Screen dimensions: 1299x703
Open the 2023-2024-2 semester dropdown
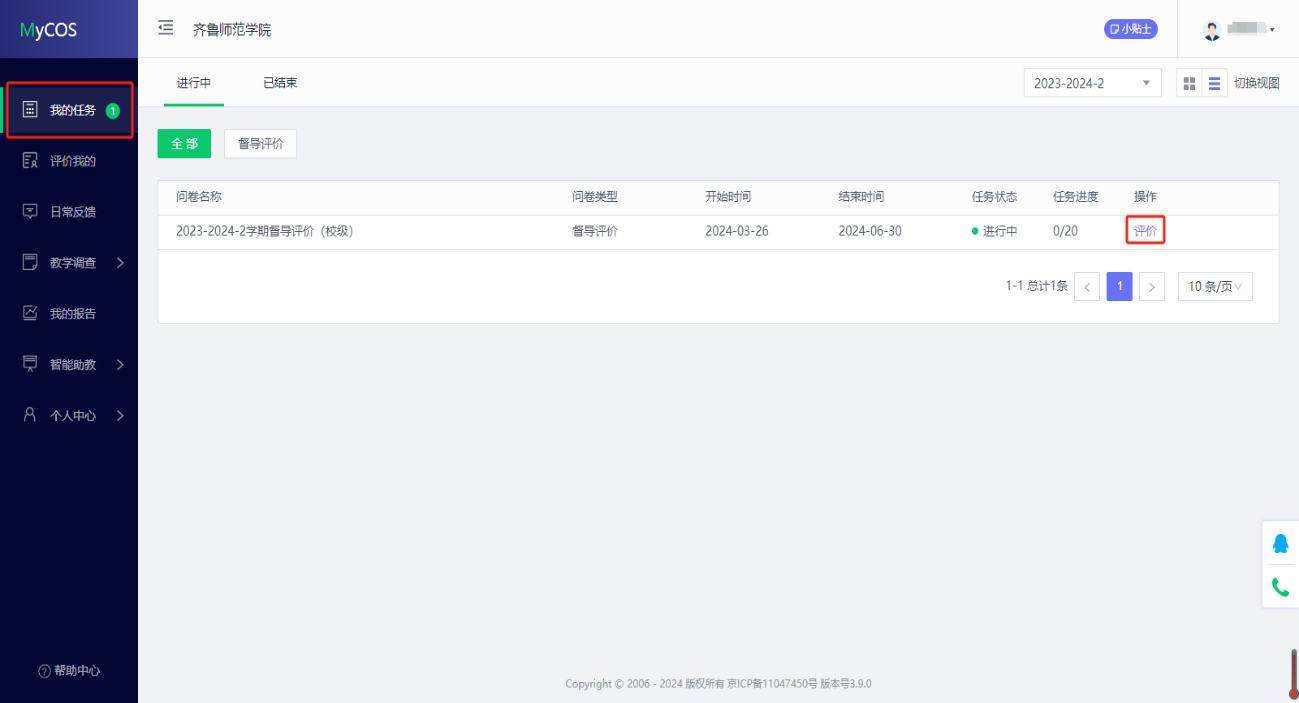coord(1092,83)
